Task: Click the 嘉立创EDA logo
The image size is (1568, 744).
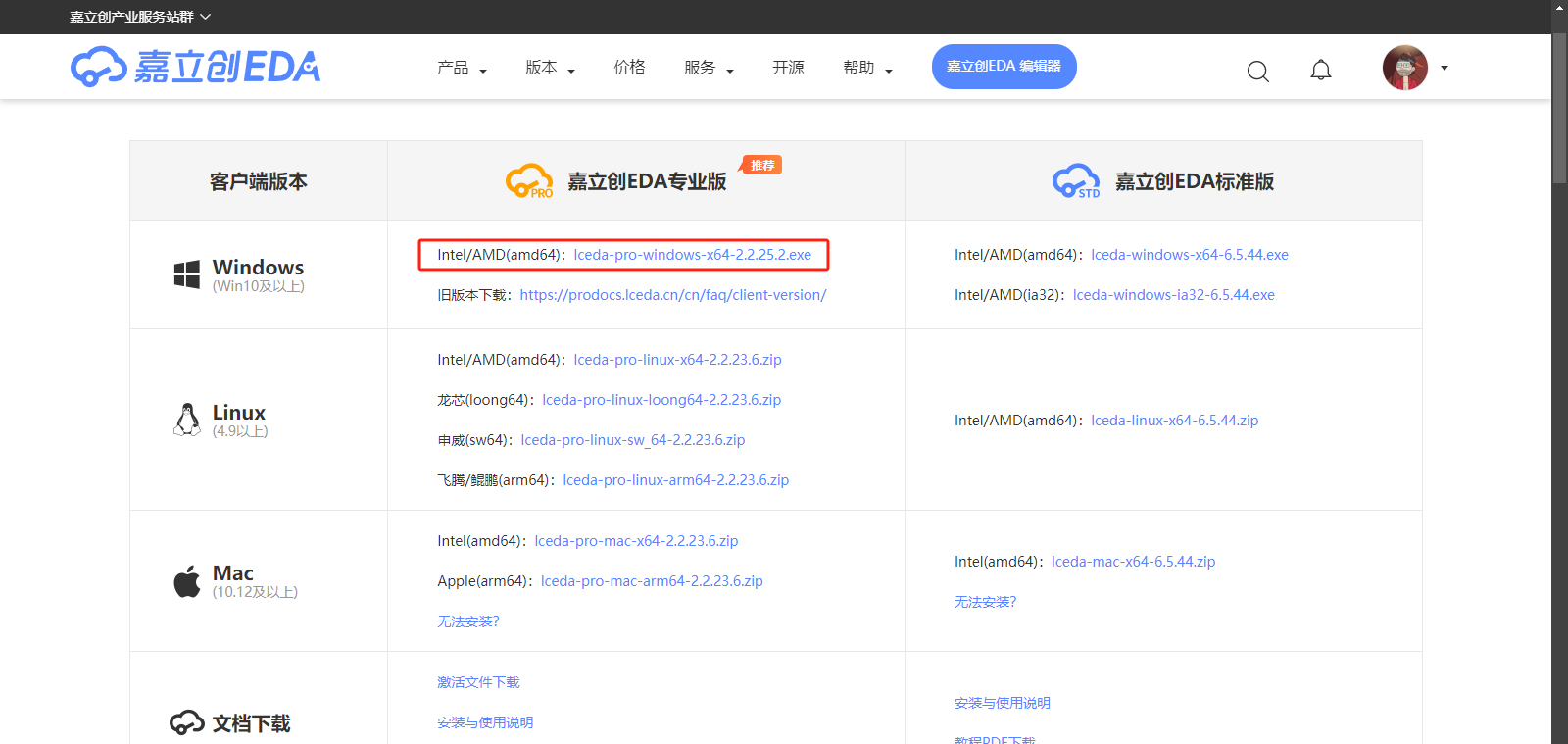Action: 195,67
